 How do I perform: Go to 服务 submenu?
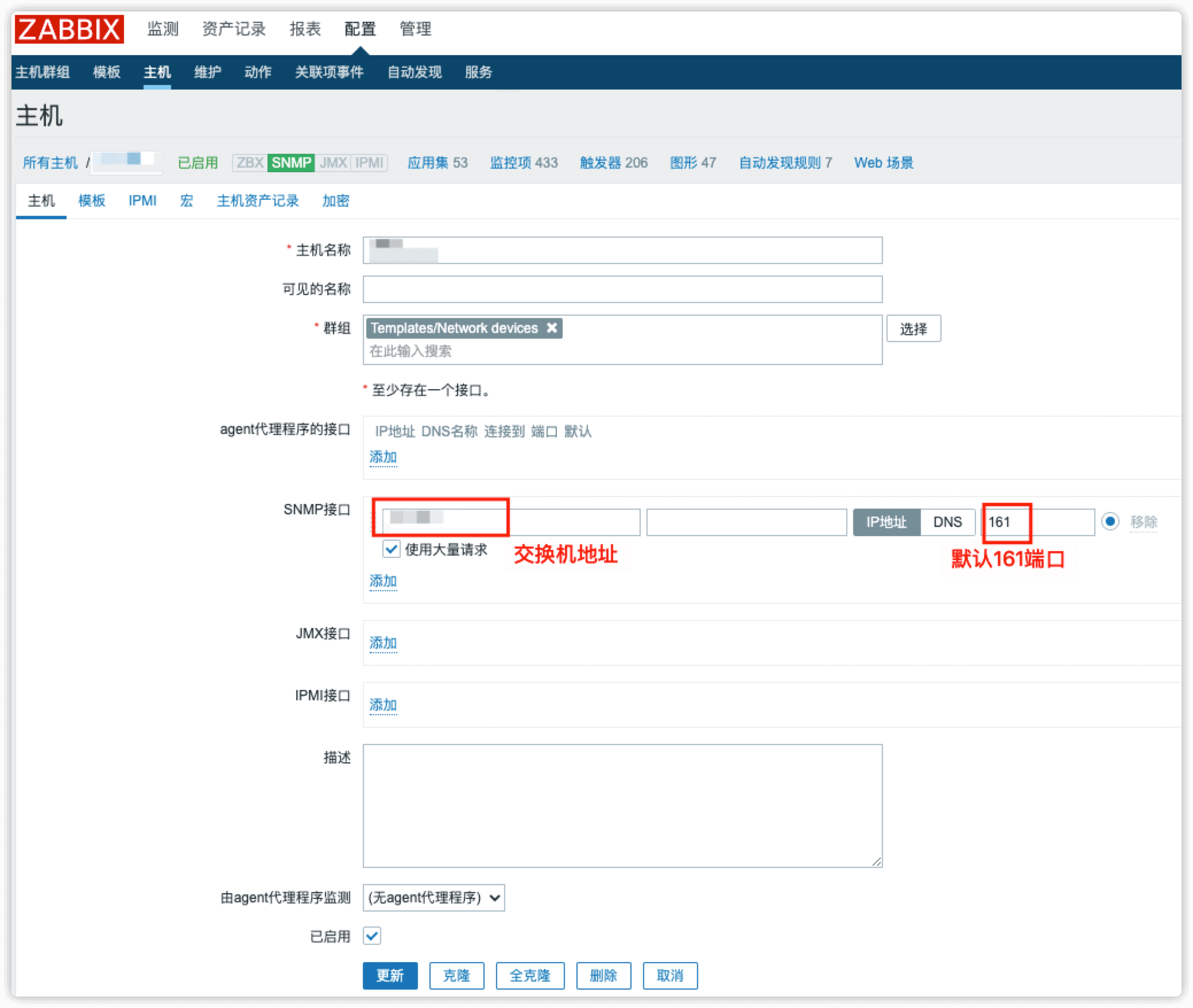click(478, 72)
